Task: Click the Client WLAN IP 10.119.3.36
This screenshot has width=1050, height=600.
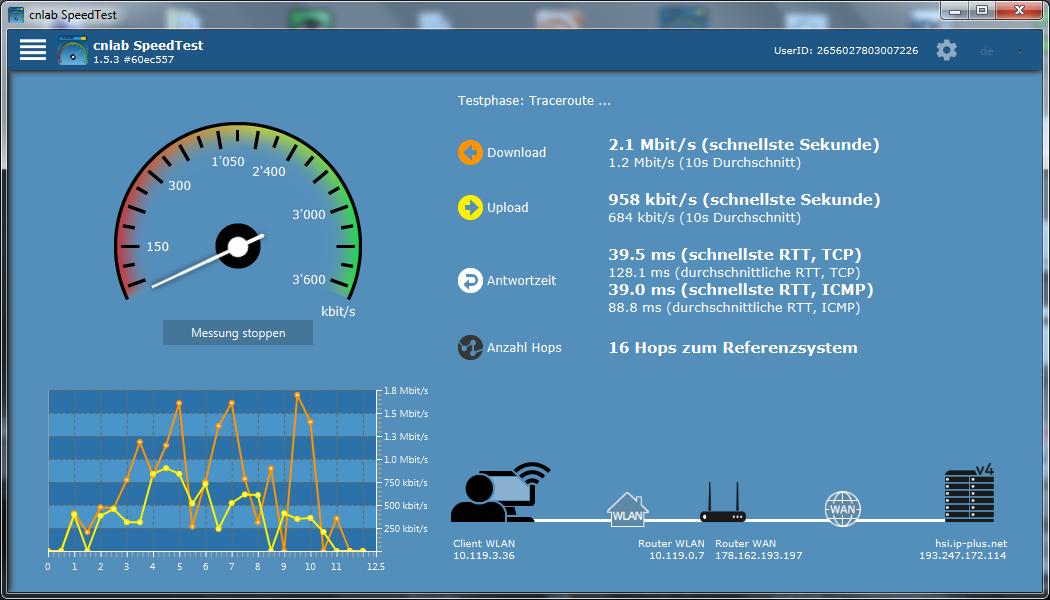Action: [484, 556]
